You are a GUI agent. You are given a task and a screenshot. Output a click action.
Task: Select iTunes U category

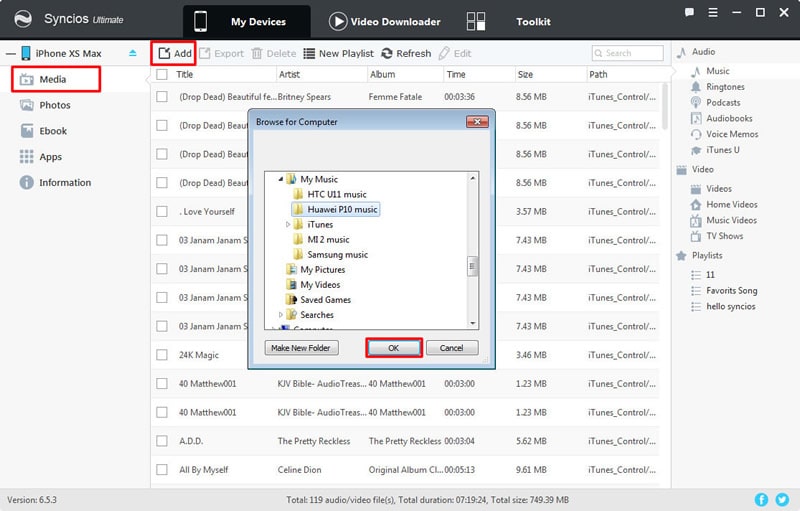coord(715,150)
